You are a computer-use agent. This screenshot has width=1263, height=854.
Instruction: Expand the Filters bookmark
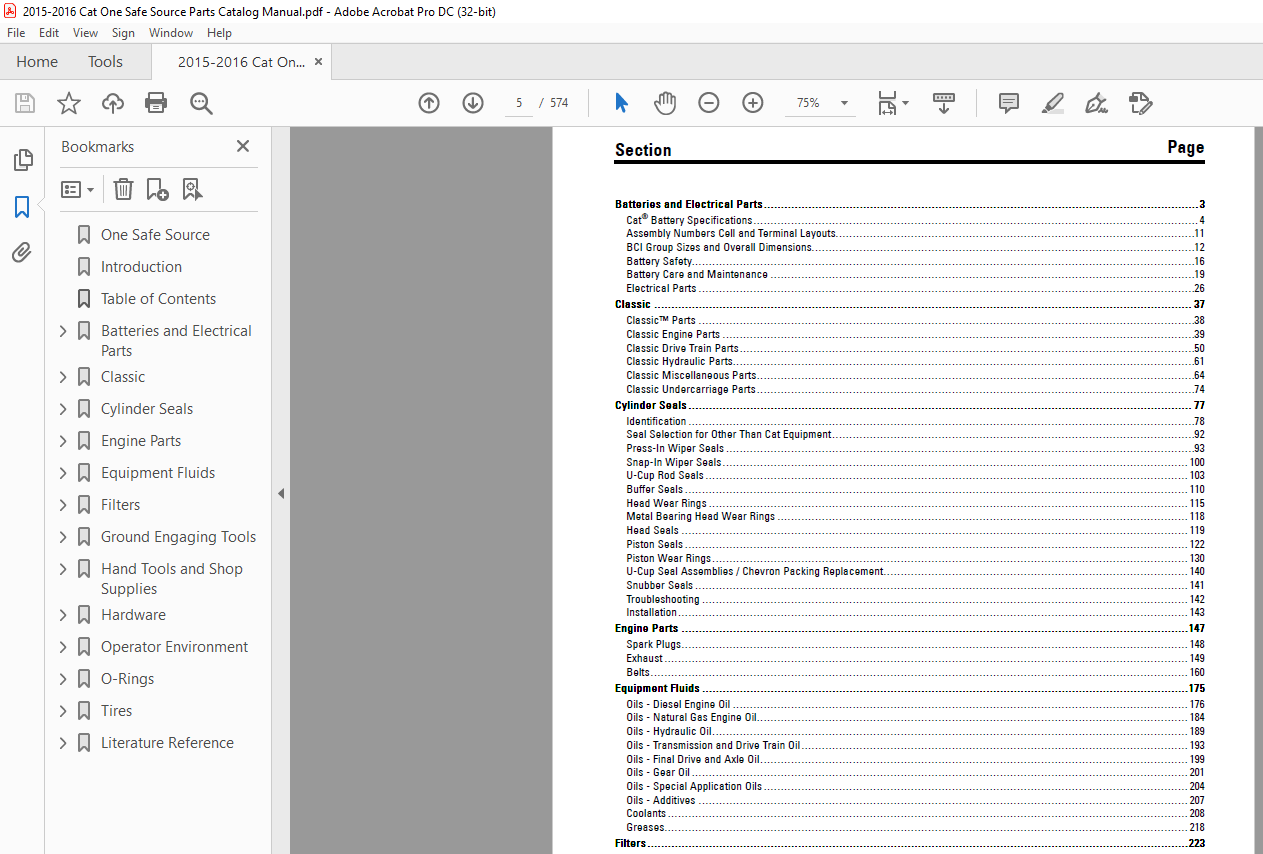(x=63, y=505)
